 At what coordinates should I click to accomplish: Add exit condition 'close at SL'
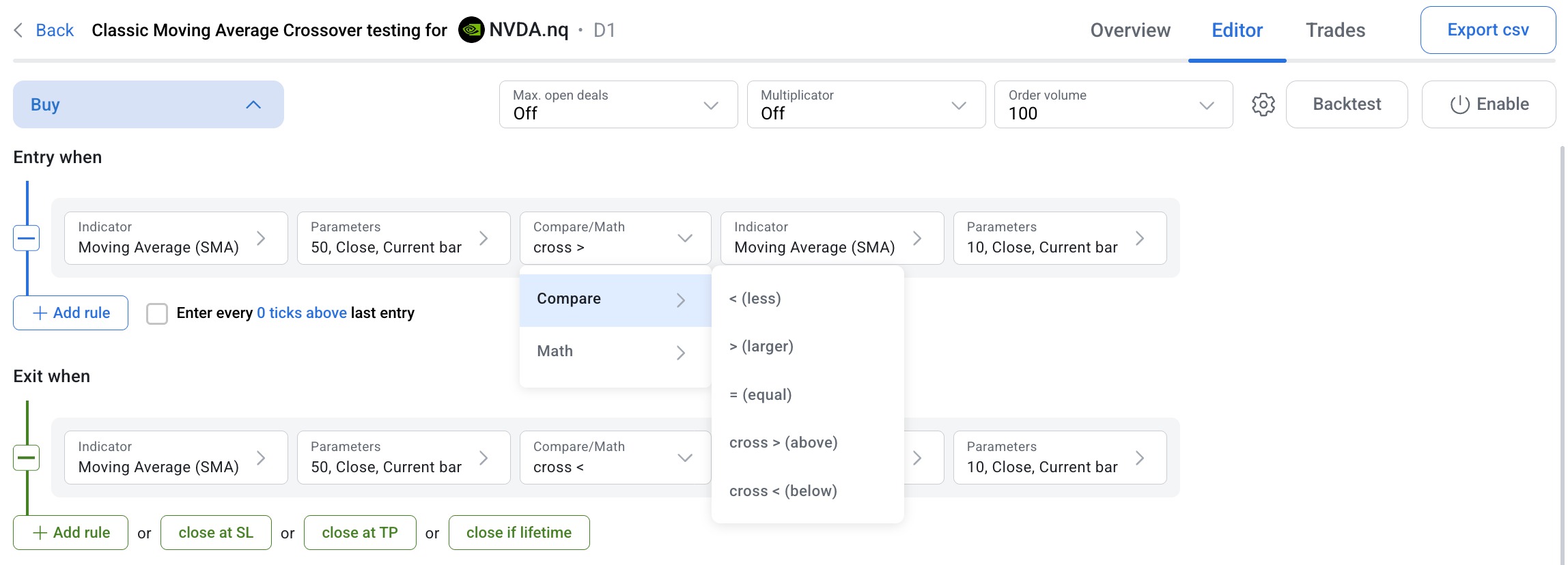pos(216,533)
